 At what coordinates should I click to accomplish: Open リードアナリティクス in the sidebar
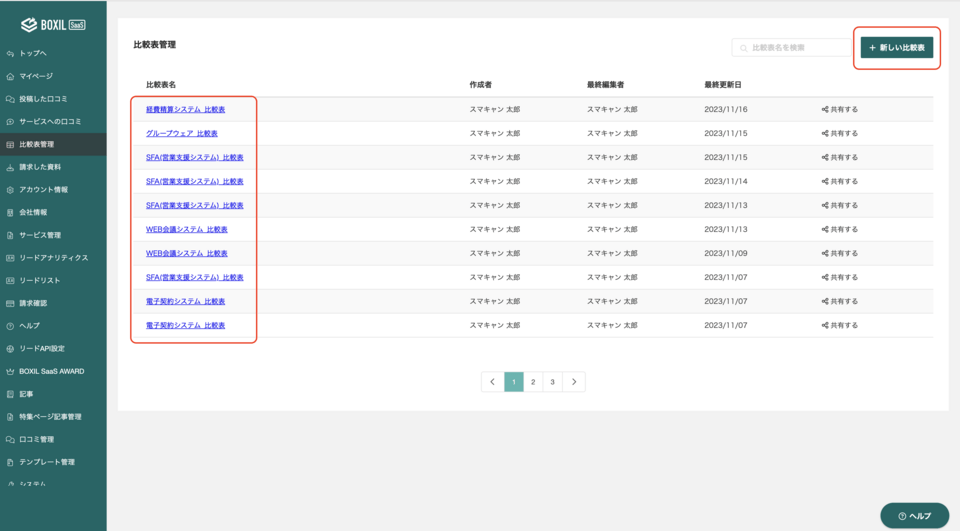click(x=53, y=258)
